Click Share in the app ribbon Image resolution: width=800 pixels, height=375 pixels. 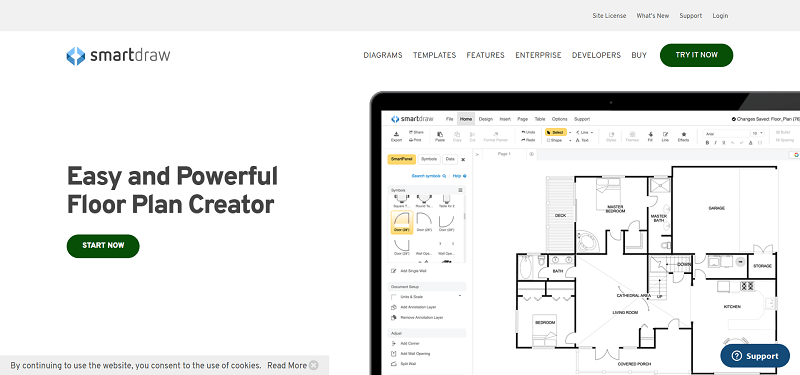[416, 132]
